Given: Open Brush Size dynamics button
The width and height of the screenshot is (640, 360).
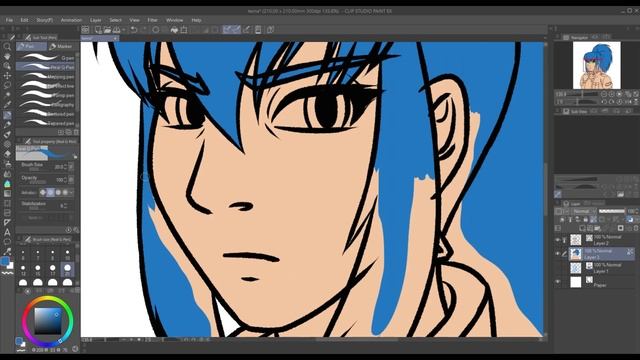Looking at the screenshot, I should 71,167.
